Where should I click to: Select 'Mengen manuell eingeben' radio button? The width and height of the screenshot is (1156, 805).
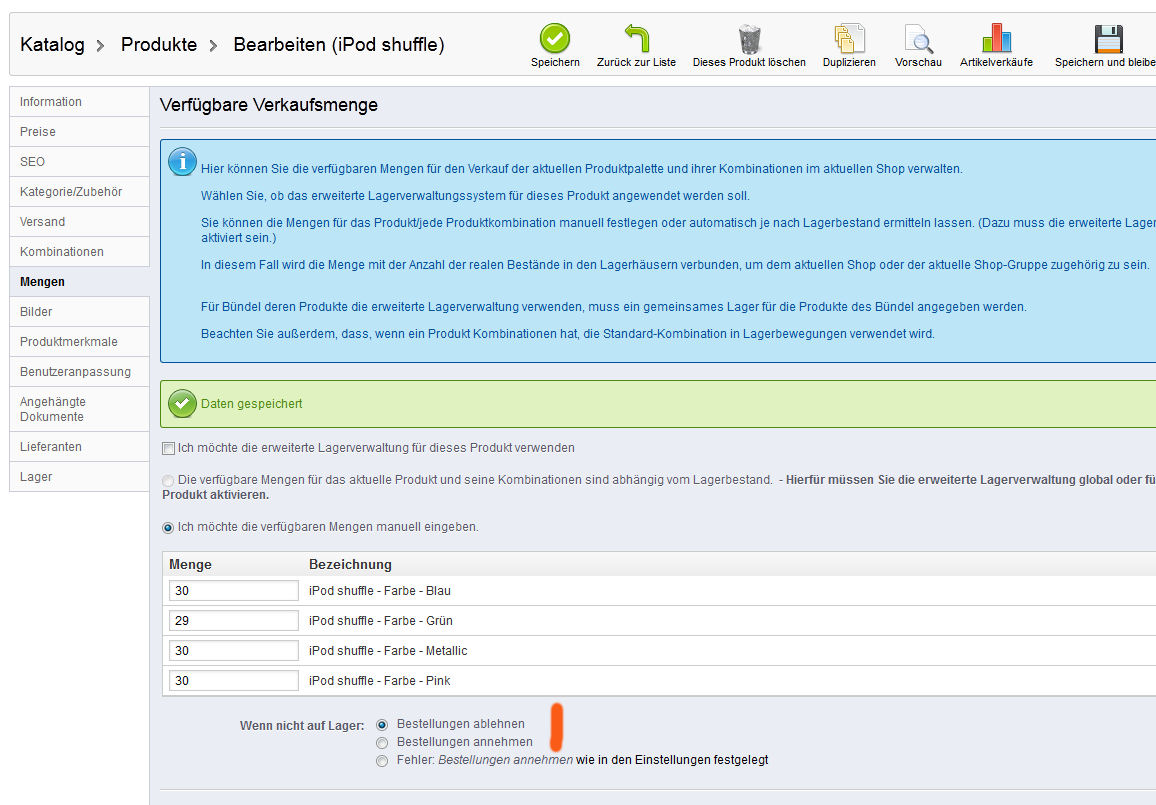click(x=168, y=528)
